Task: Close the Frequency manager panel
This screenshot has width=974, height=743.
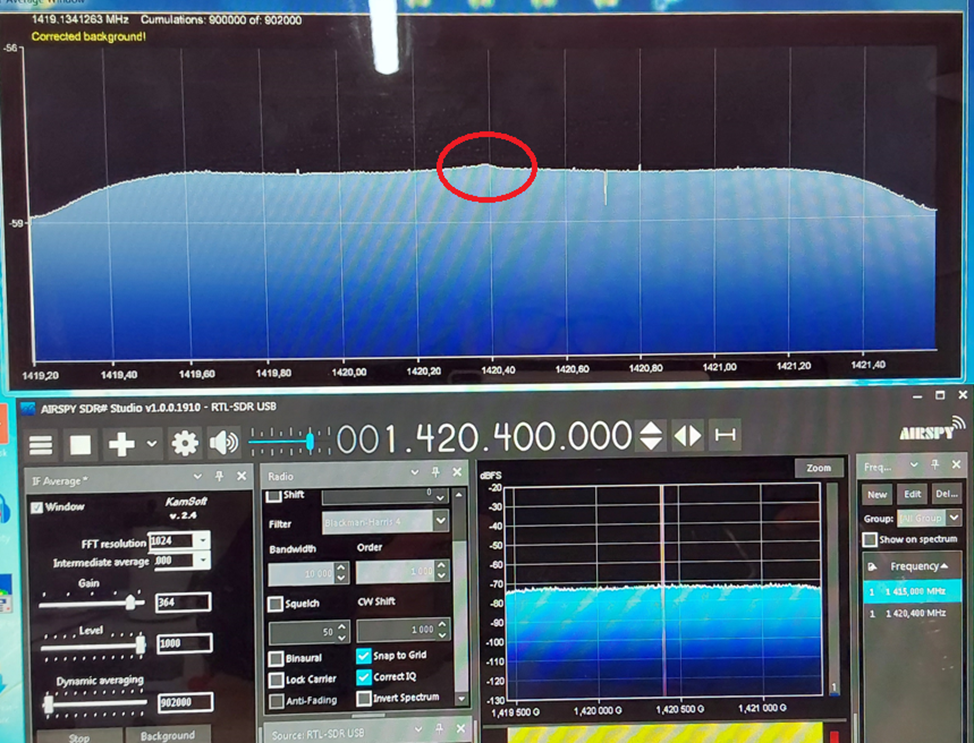Action: (957, 464)
